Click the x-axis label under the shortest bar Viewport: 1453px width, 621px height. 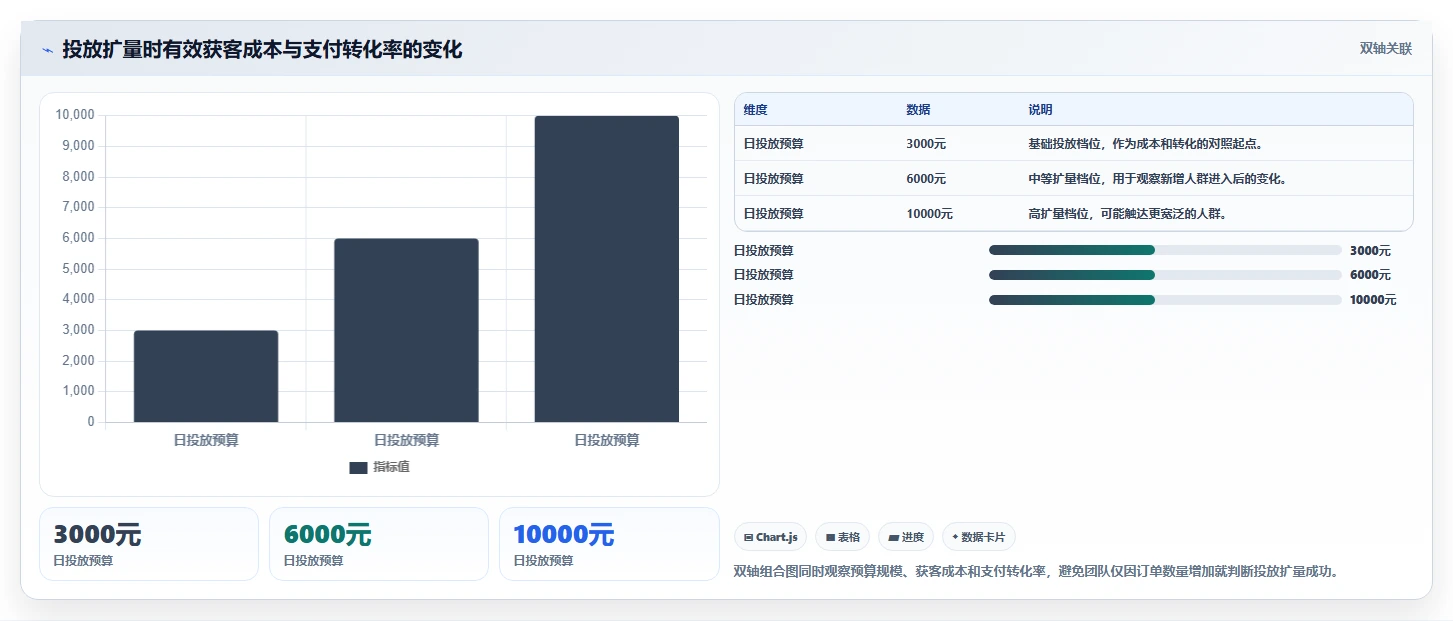(206, 440)
